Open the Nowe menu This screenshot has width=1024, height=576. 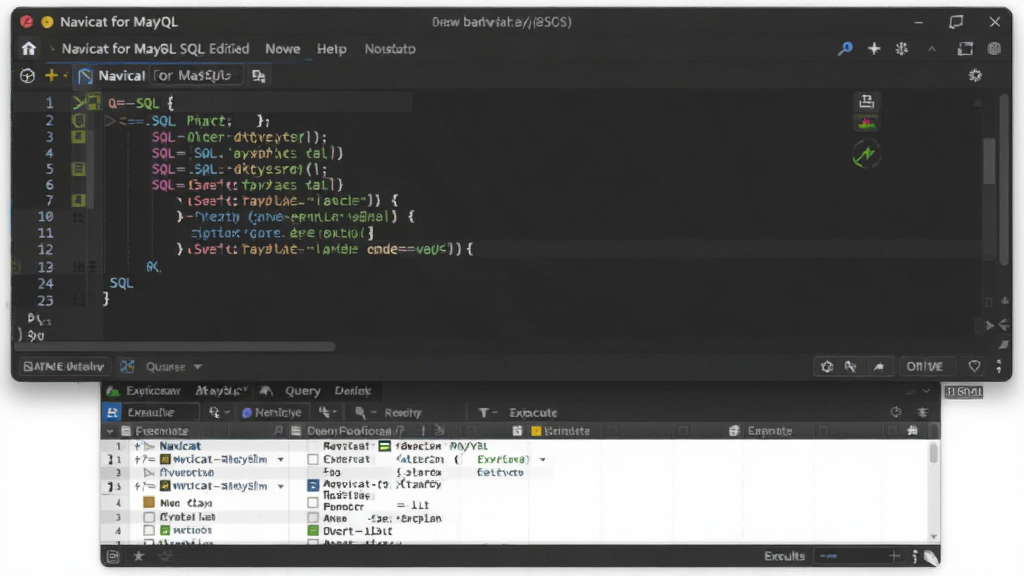tap(283, 49)
